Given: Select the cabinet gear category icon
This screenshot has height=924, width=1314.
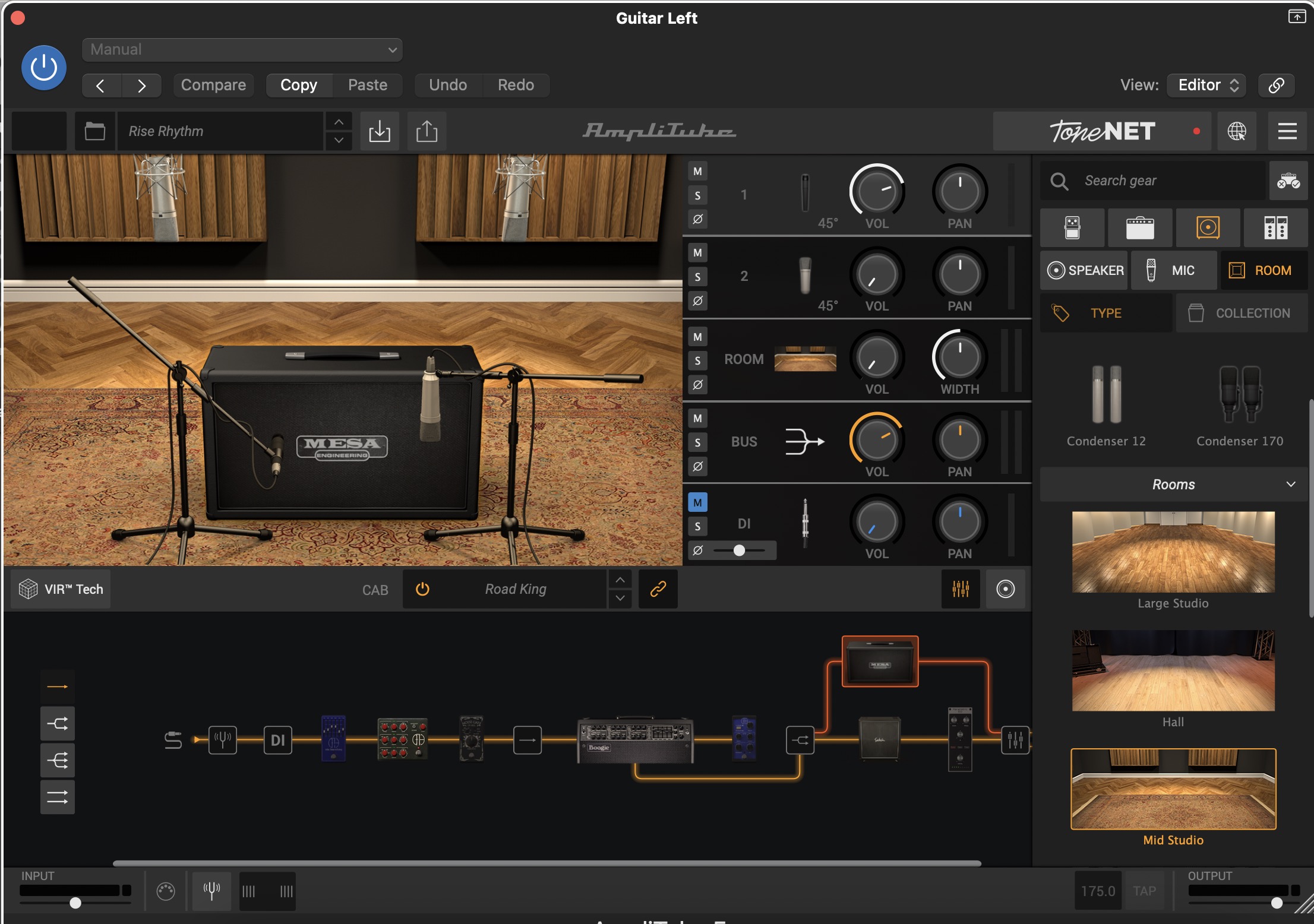Looking at the screenshot, I should click(1208, 227).
